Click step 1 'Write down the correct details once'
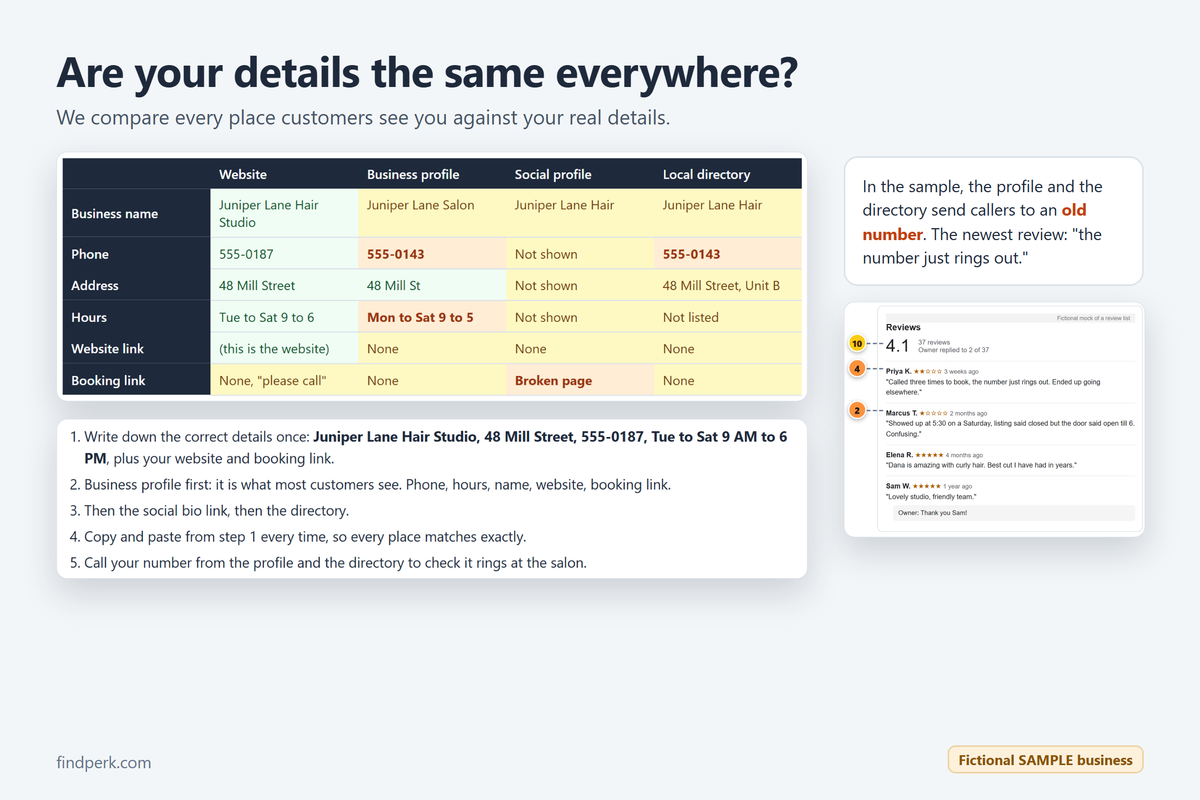Screen dimensions: 1200x800 436,448
